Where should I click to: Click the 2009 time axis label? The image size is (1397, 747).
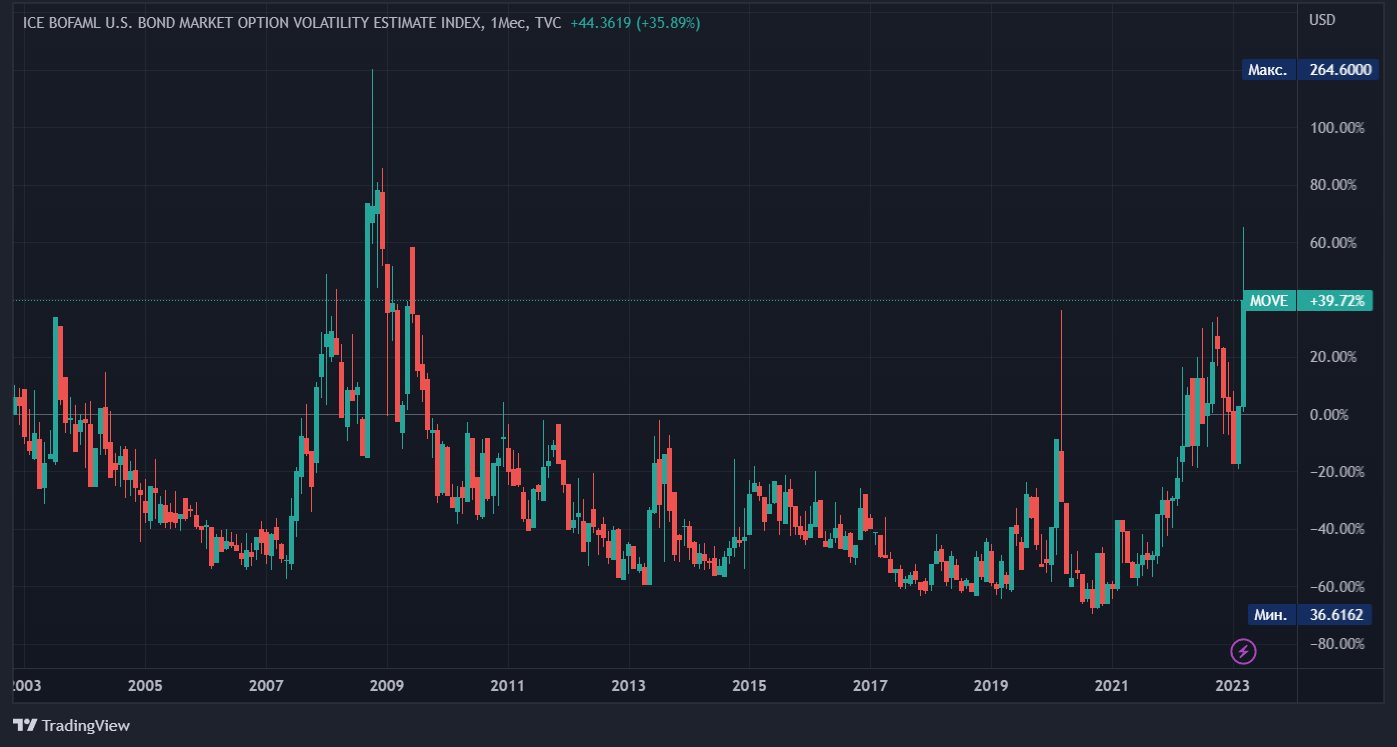click(386, 686)
